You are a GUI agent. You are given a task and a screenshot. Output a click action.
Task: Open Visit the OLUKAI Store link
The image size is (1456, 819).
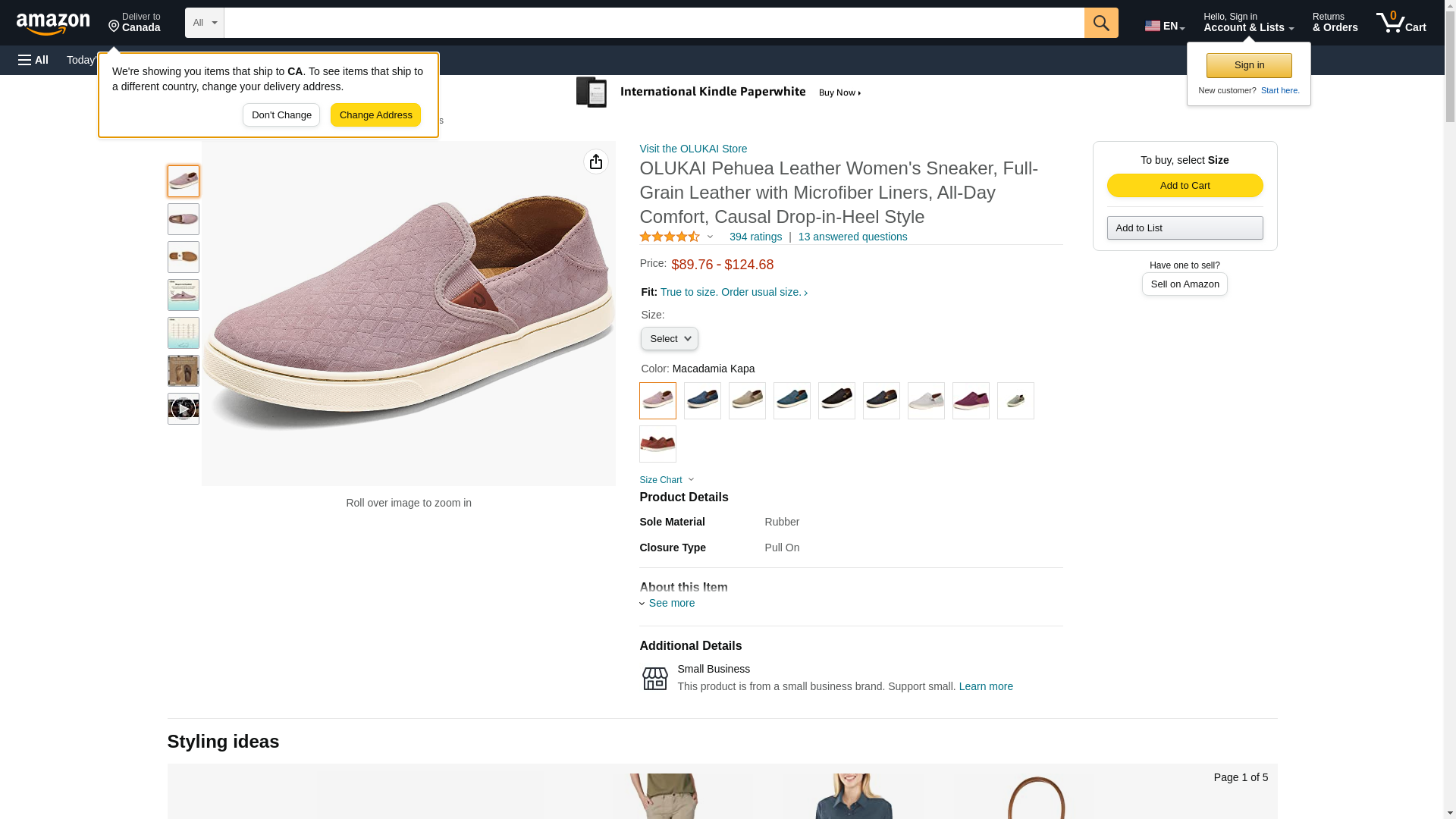pos(693,149)
